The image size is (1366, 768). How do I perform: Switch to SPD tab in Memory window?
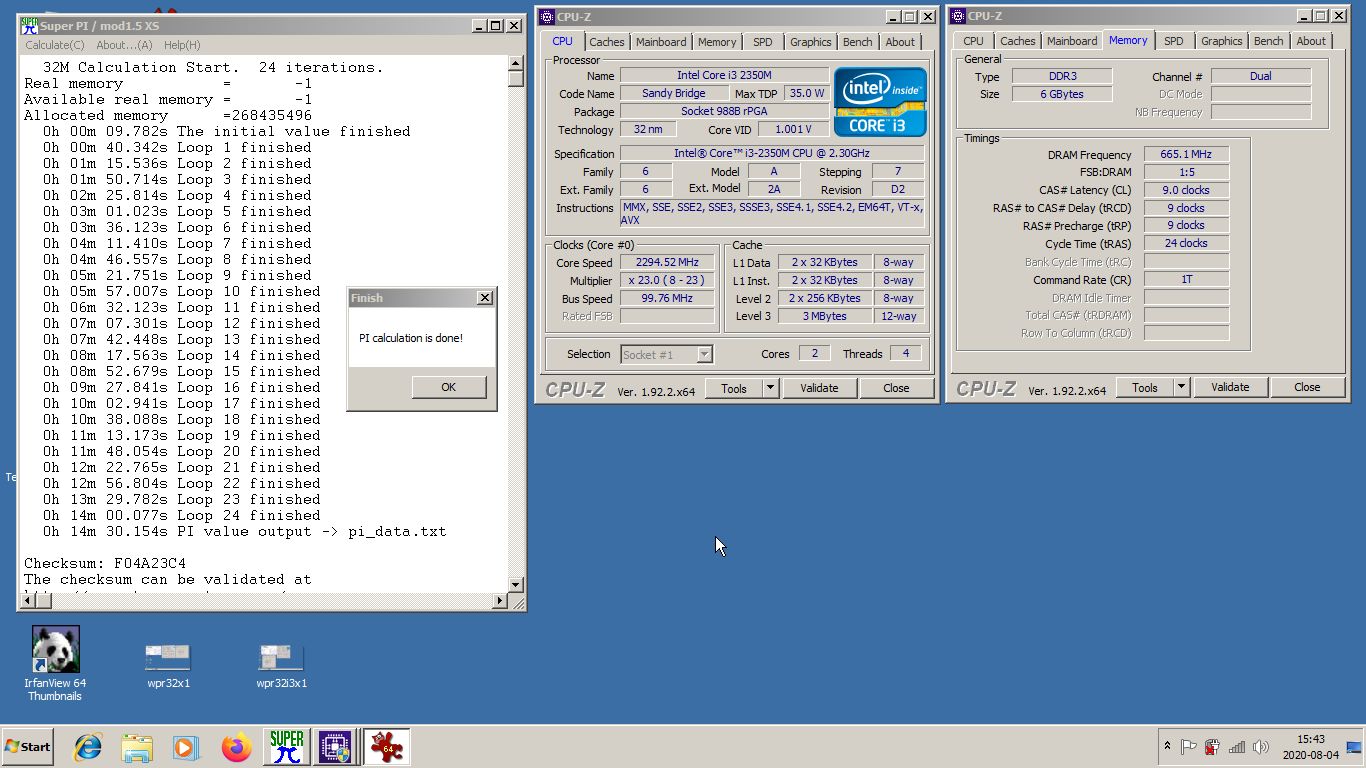pos(1174,41)
